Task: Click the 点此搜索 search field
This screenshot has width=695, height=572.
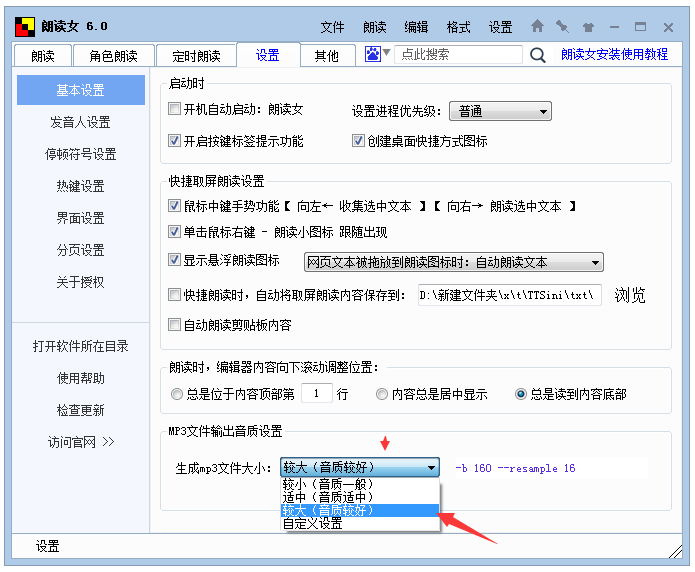Action: (x=458, y=55)
